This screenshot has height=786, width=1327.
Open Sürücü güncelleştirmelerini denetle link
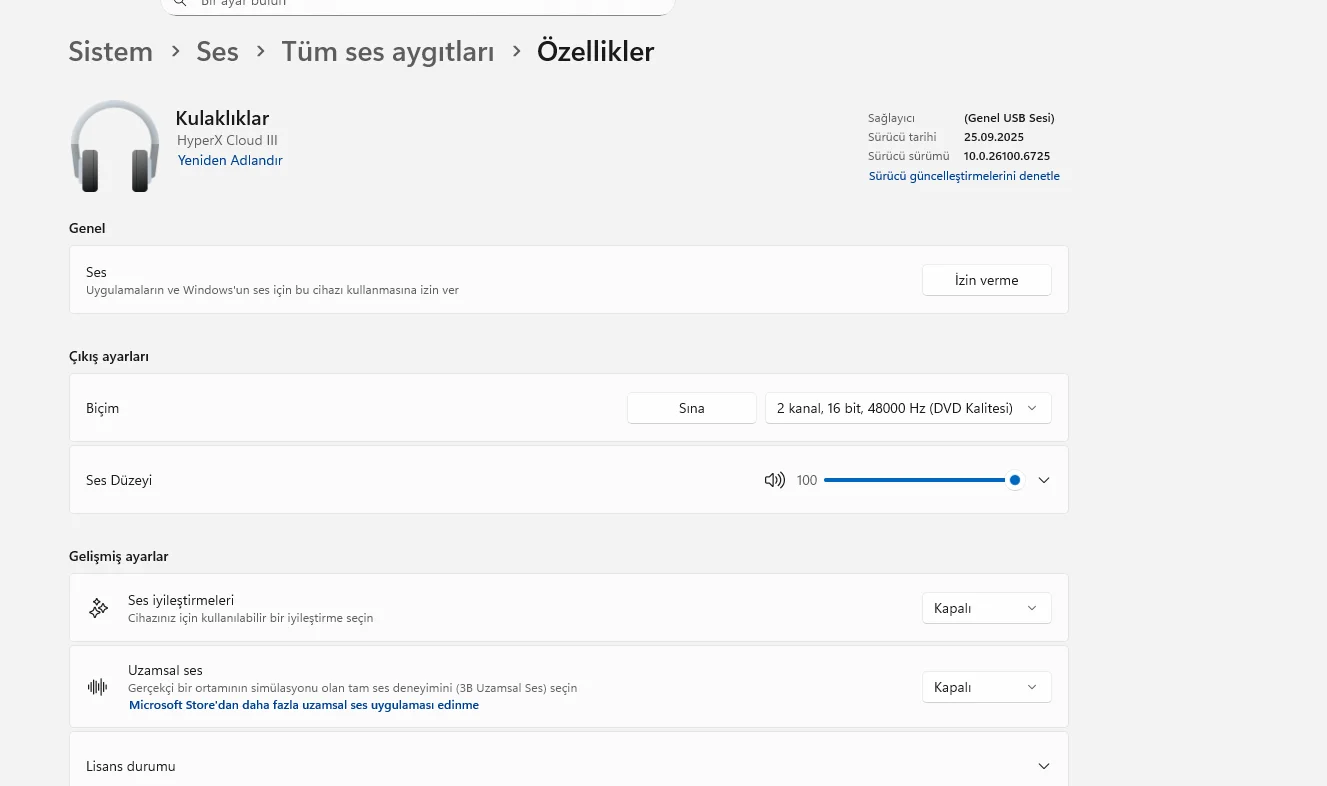click(964, 176)
